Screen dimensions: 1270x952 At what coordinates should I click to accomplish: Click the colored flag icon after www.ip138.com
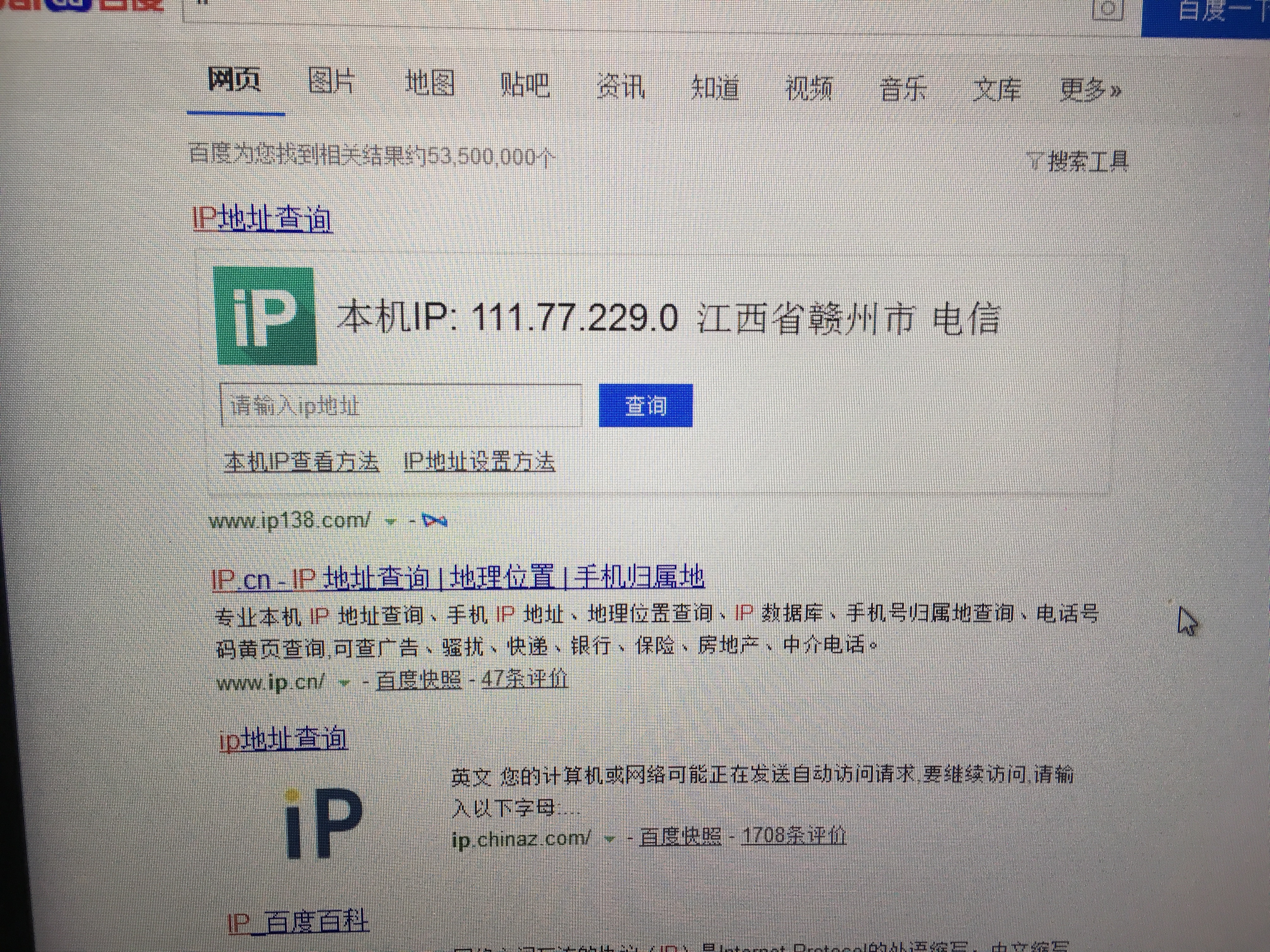coord(434,519)
